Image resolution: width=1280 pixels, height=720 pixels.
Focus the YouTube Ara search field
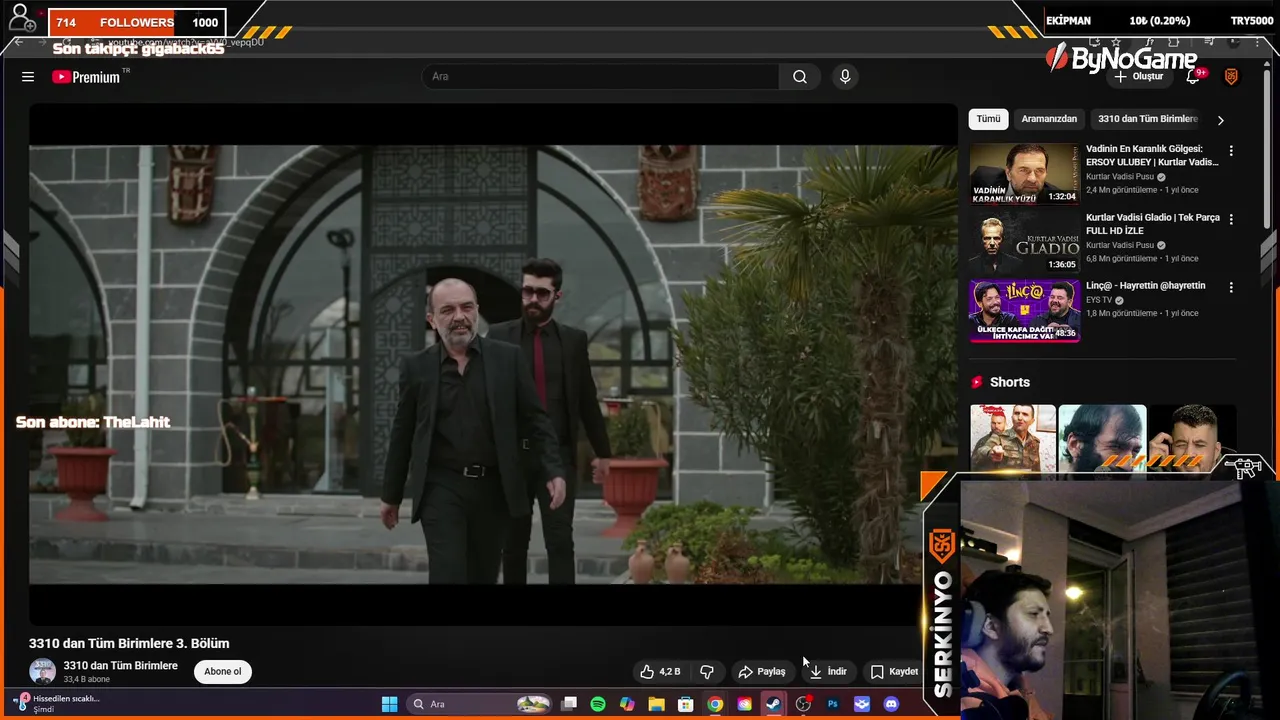click(x=601, y=77)
